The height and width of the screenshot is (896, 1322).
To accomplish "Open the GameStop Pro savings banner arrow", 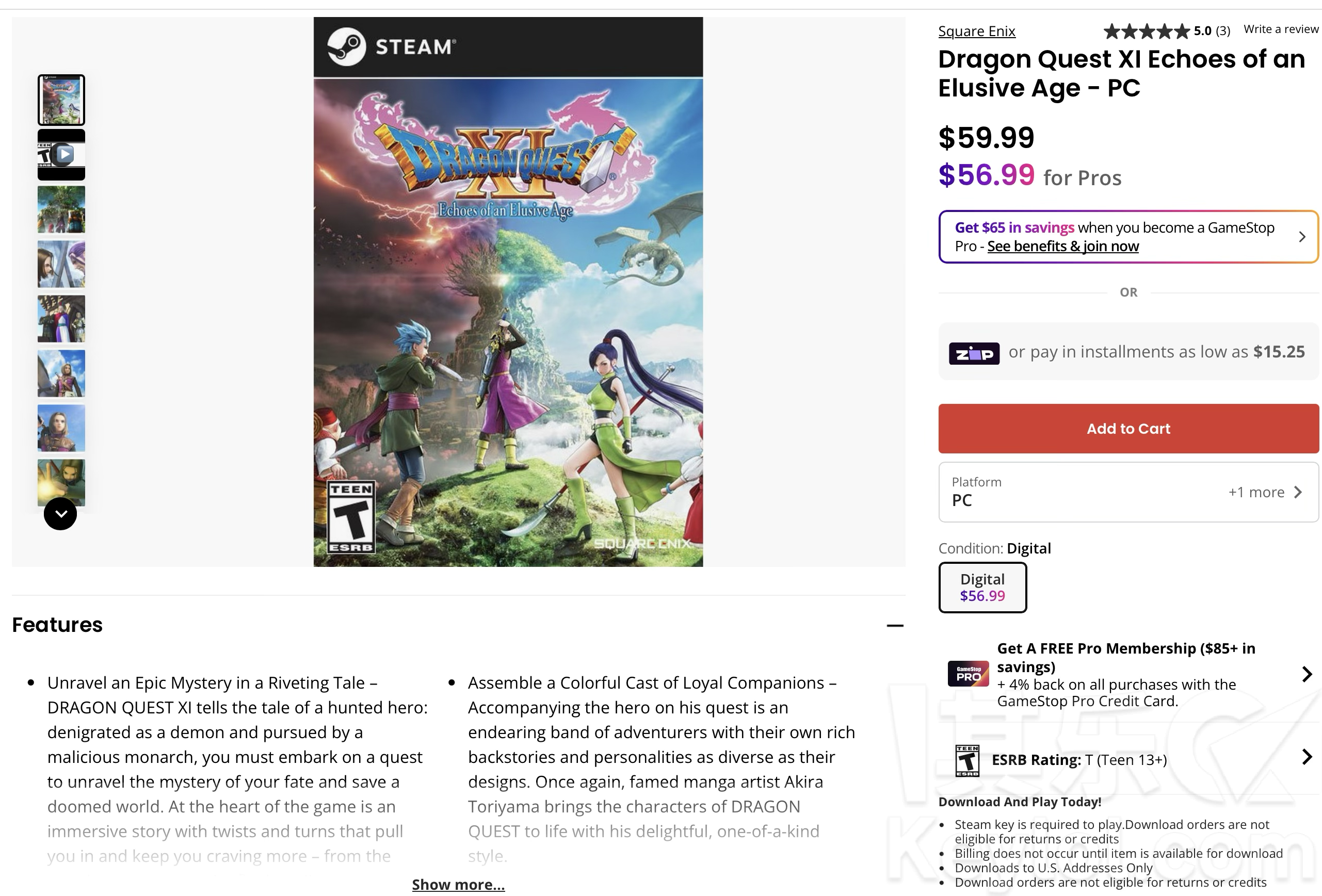I will click(x=1301, y=236).
